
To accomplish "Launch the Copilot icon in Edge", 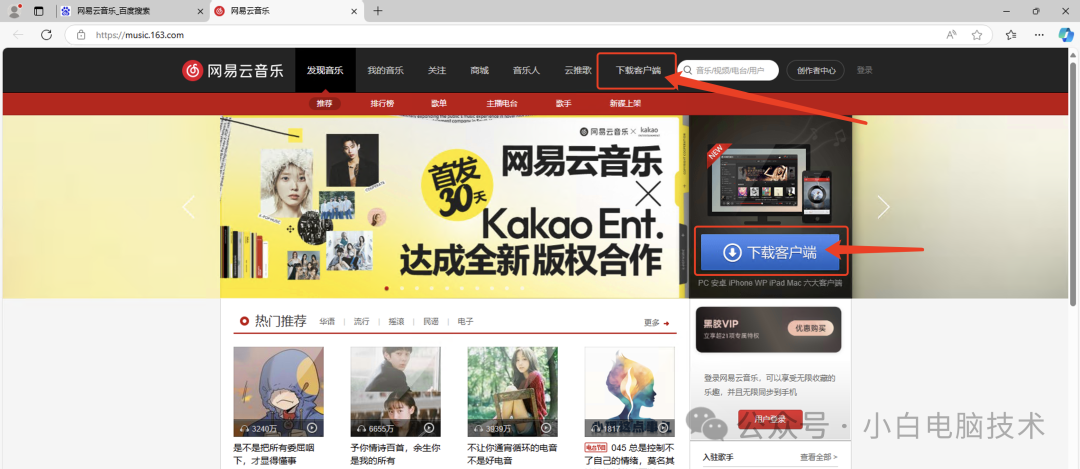I will [x=1066, y=34].
